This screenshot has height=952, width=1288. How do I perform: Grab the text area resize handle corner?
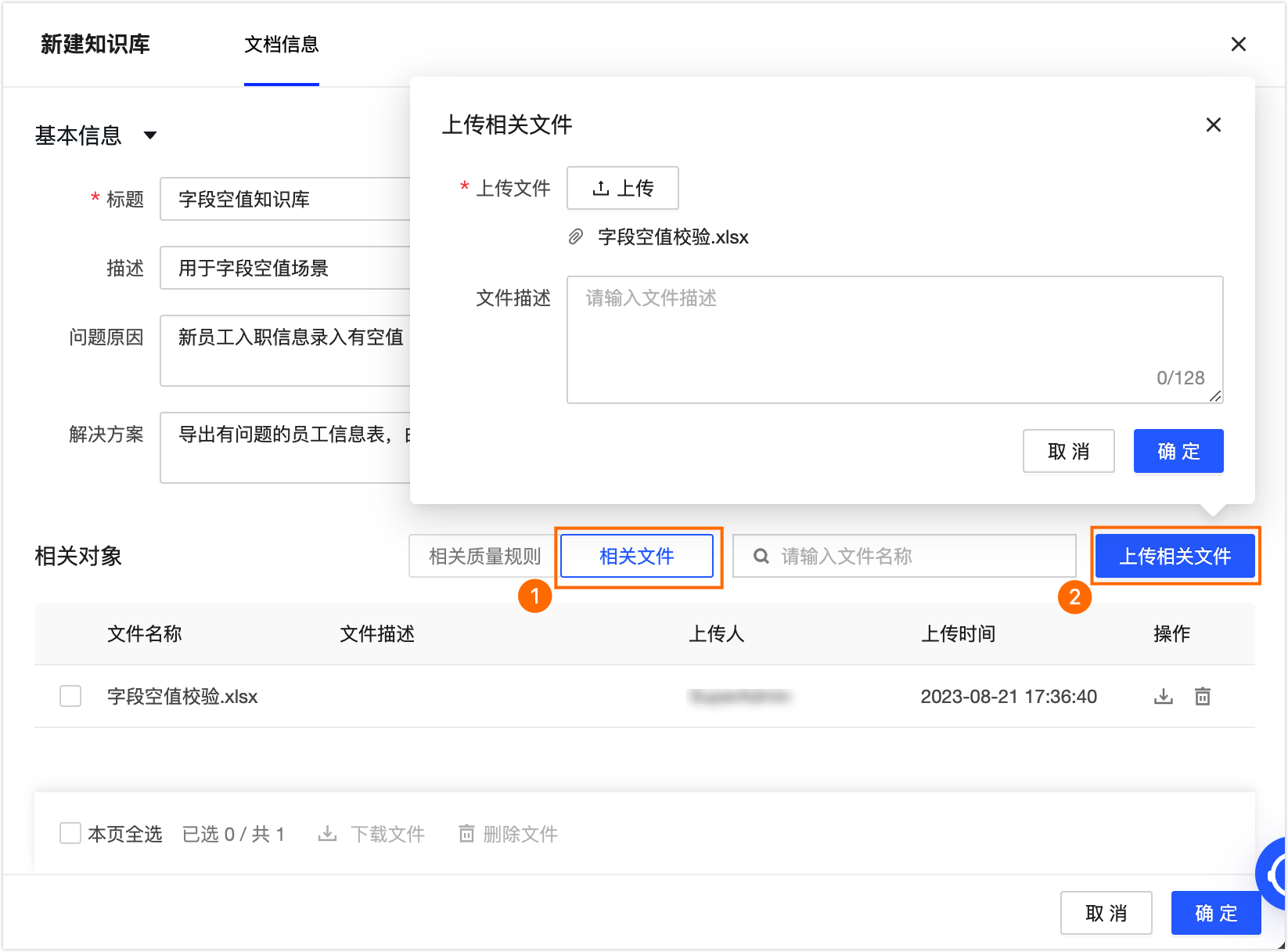point(1215,396)
